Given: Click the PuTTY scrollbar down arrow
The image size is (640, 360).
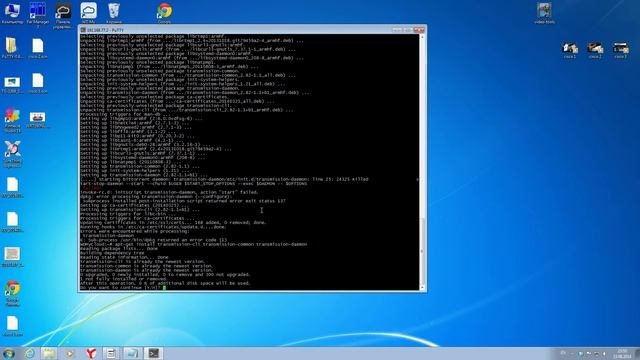Looking at the screenshot, I should [422, 287].
